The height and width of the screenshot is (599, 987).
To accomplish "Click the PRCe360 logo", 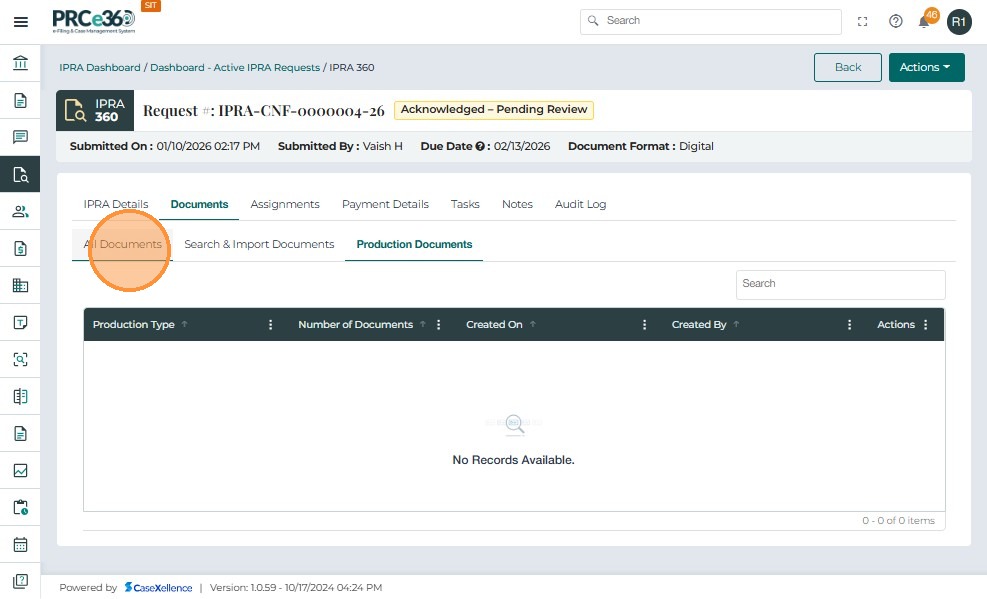I will [94, 21].
